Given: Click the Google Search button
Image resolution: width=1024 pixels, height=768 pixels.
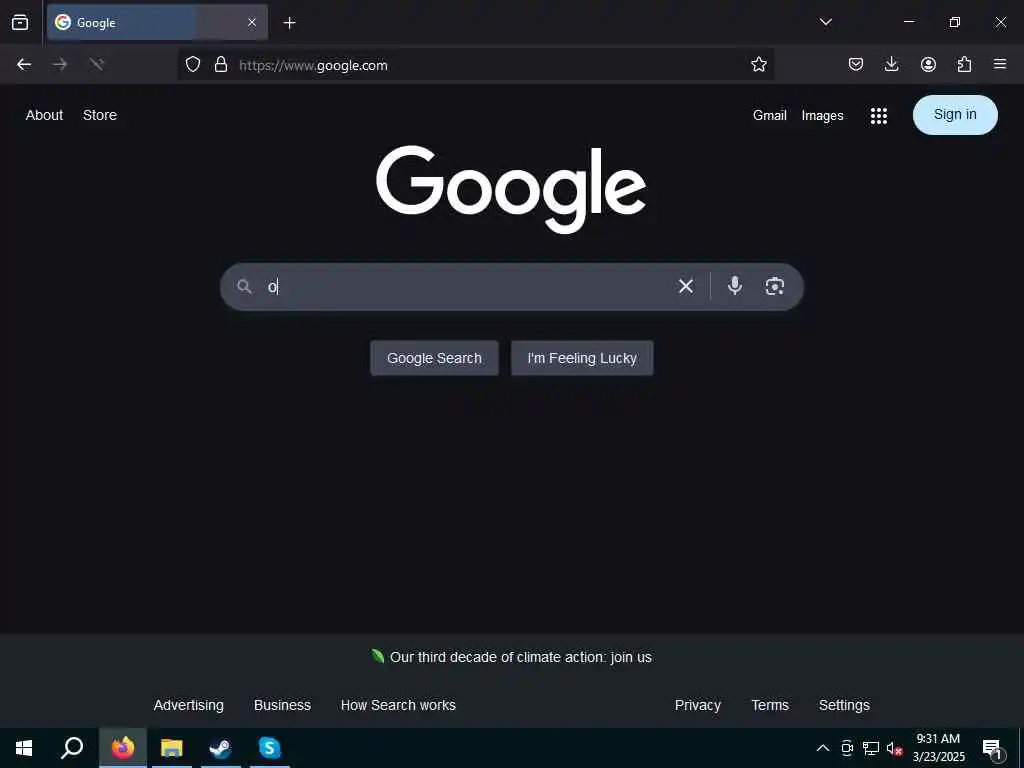Looking at the screenshot, I should 434,358.
